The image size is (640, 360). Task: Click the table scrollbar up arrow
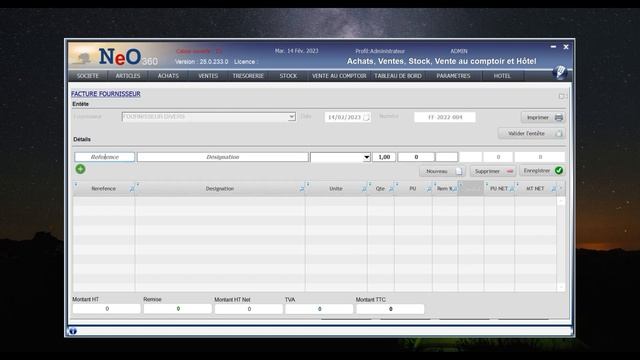561,201
